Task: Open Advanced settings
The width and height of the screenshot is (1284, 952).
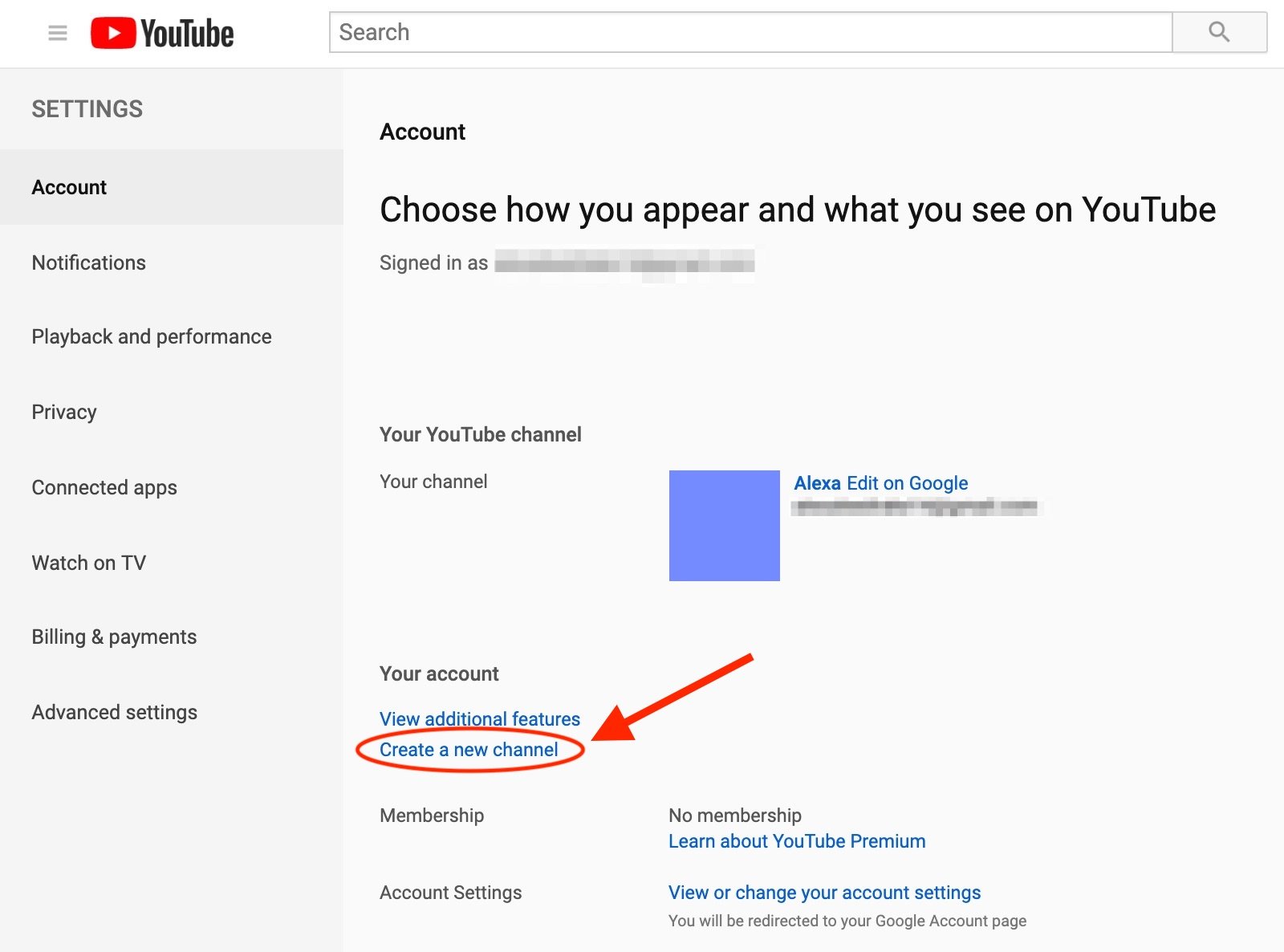Action: (x=114, y=712)
